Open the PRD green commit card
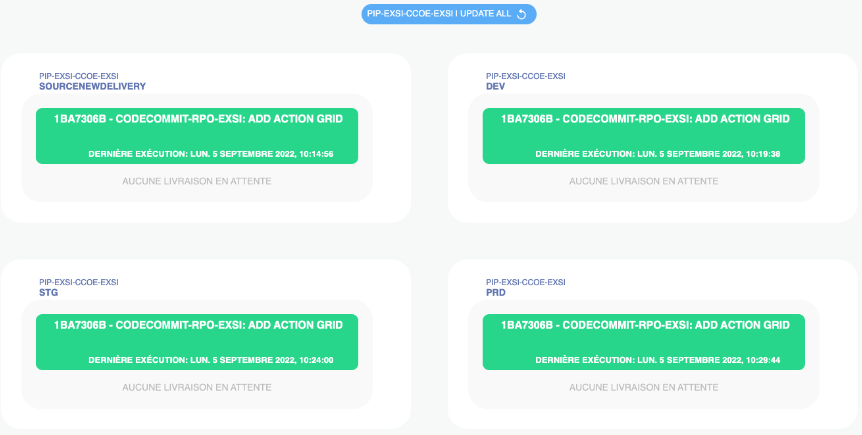Screen dimensions: 862x435 pyautogui.click(x=644, y=342)
